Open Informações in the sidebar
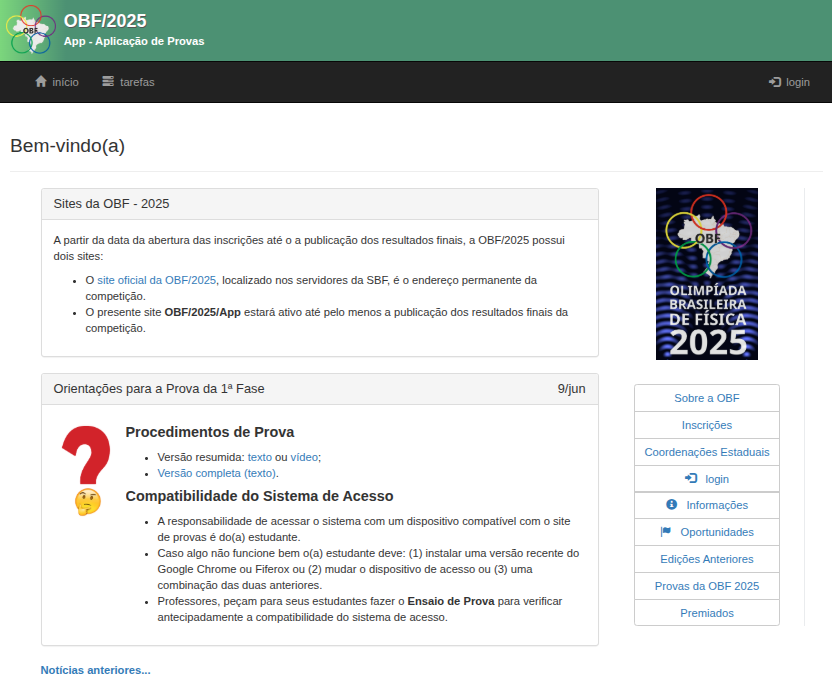Viewport: 832px width, 700px height. click(x=707, y=505)
